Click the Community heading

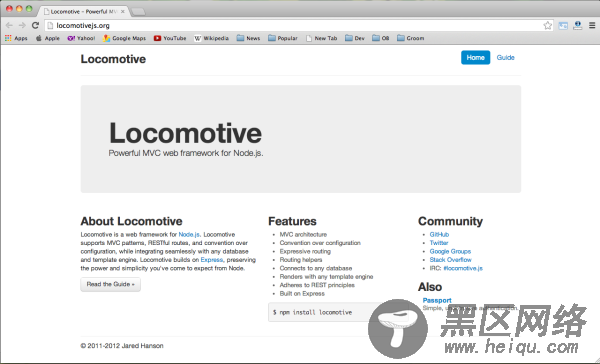click(450, 221)
